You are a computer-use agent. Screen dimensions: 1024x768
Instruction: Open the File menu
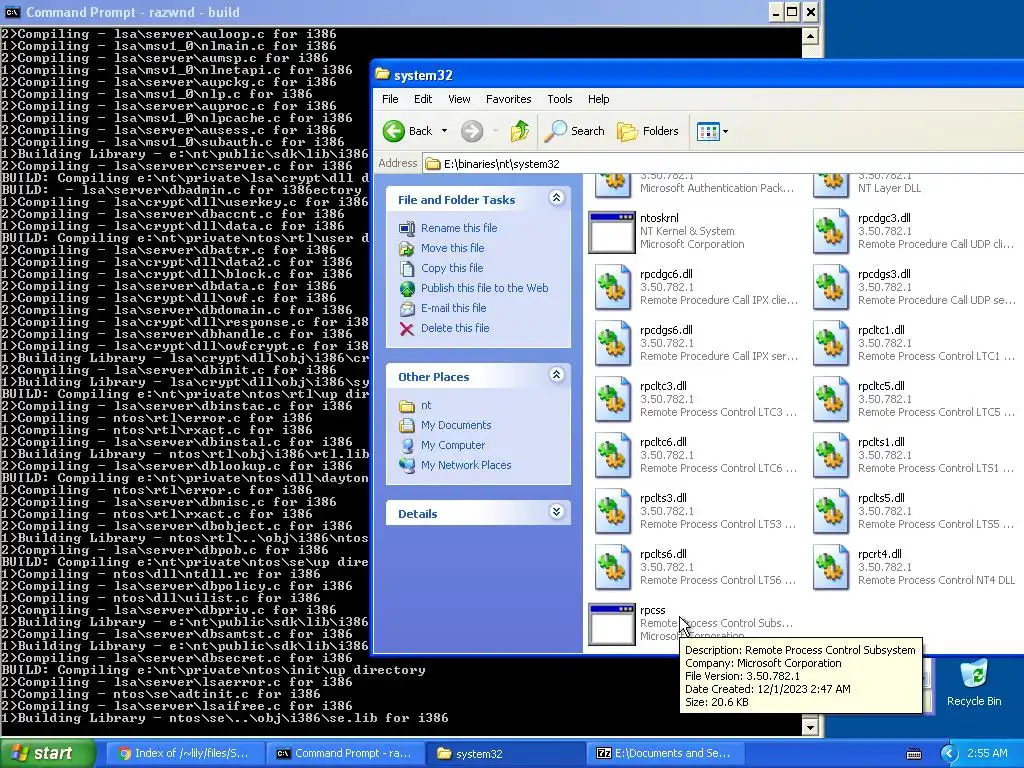(x=390, y=99)
